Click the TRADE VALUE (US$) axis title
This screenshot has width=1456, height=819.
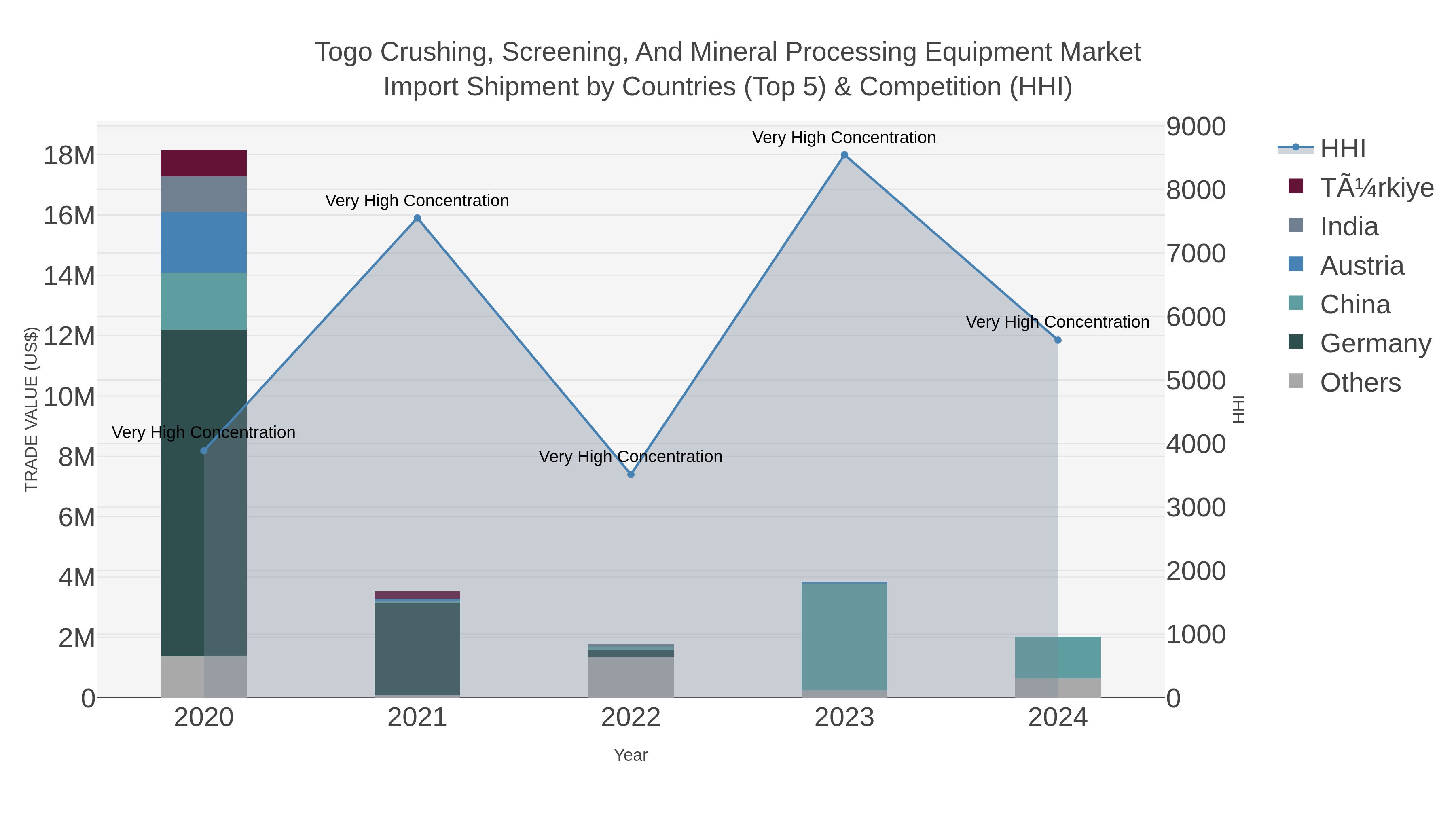click(31, 409)
